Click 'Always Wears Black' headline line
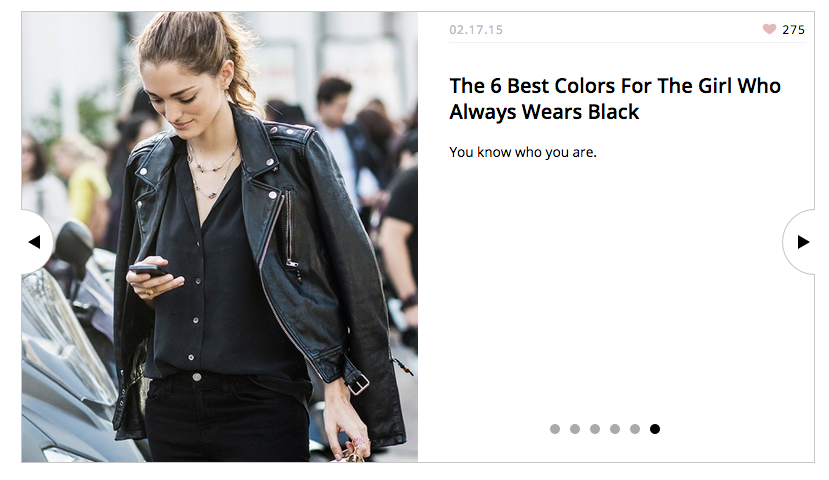 tap(544, 112)
